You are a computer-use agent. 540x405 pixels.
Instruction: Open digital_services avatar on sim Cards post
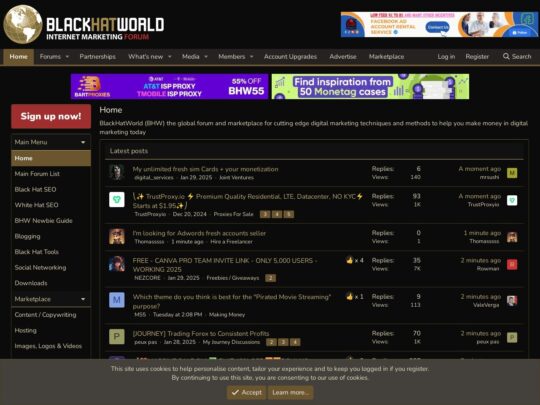click(x=117, y=172)
